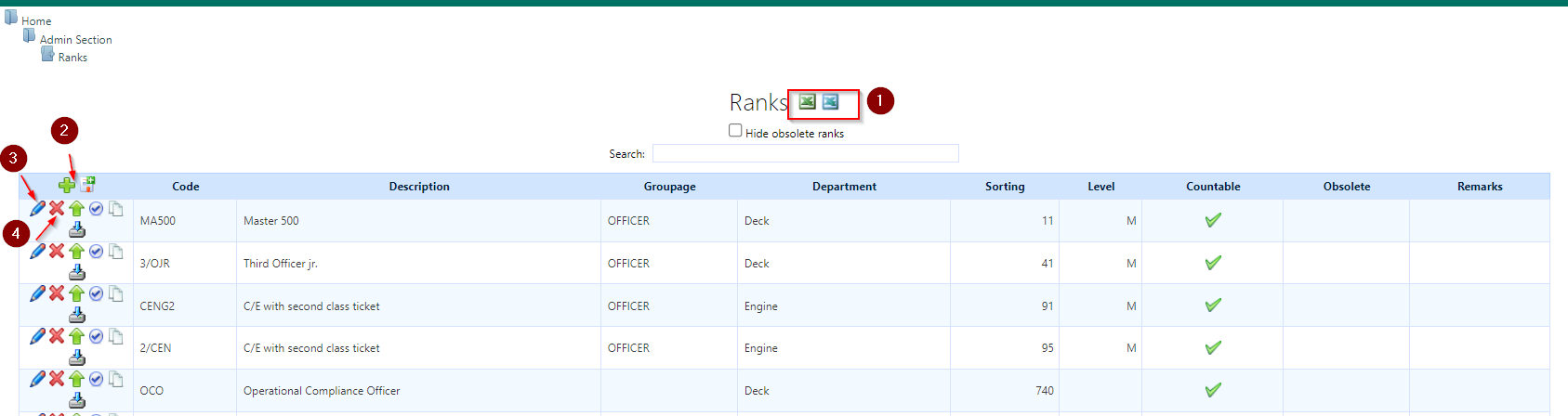This screenshot has width=1568, height=416.
Task: Sort by the Groupage column header
Action: (670, 187)
